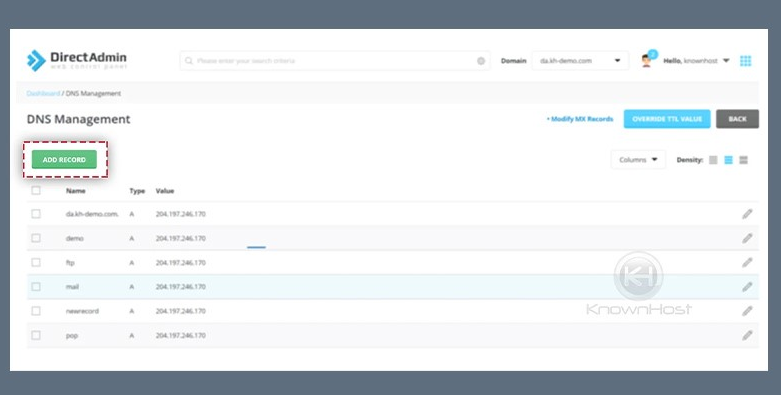Image resolution: width=781 pixels, height=395 pixels.
Task: Click the pop record name
Action: pos(72,336)
